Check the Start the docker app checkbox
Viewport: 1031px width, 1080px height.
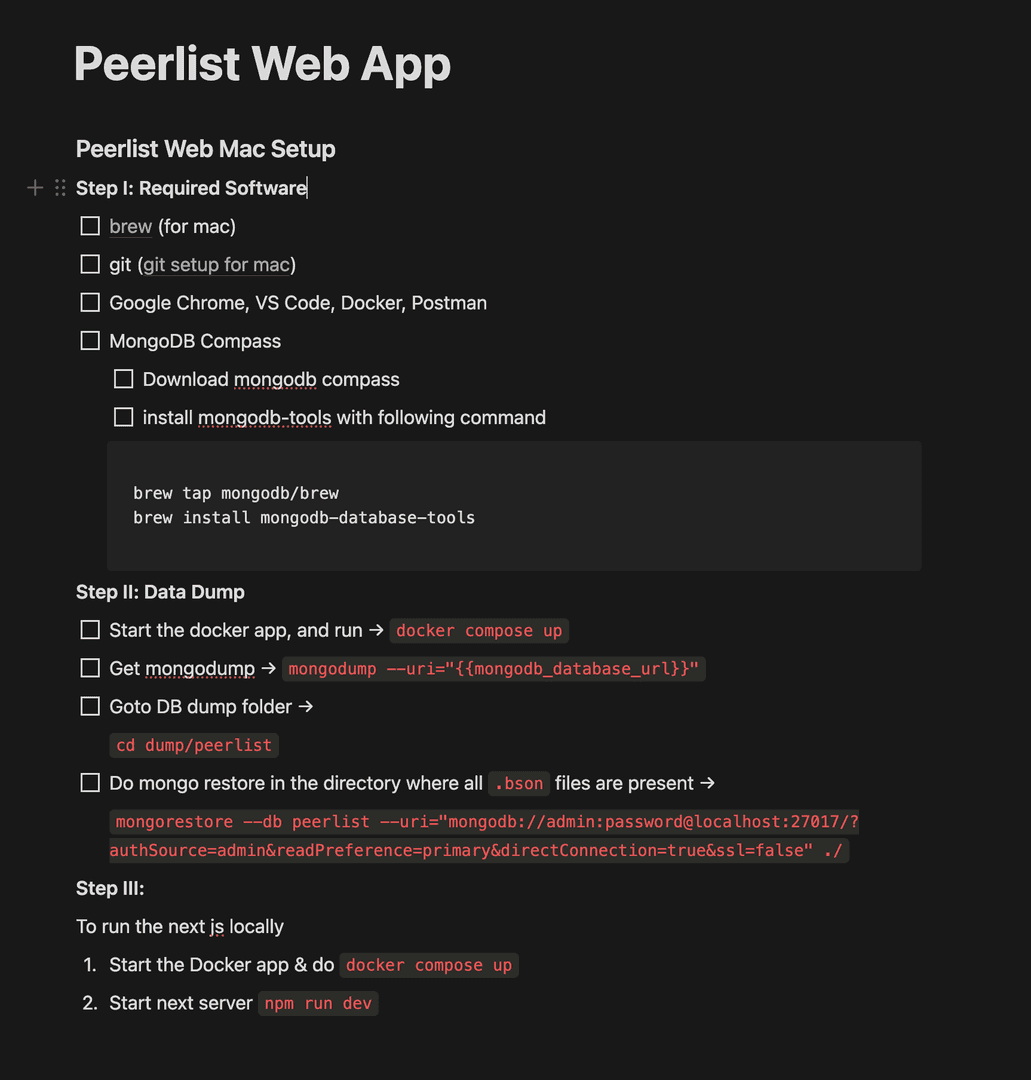tap(90, 630)
